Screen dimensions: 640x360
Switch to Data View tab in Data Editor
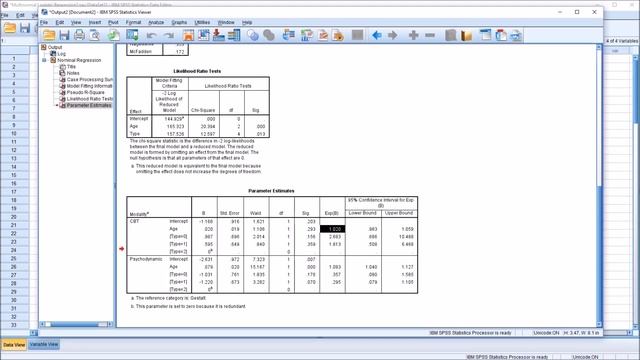point(14,345)
